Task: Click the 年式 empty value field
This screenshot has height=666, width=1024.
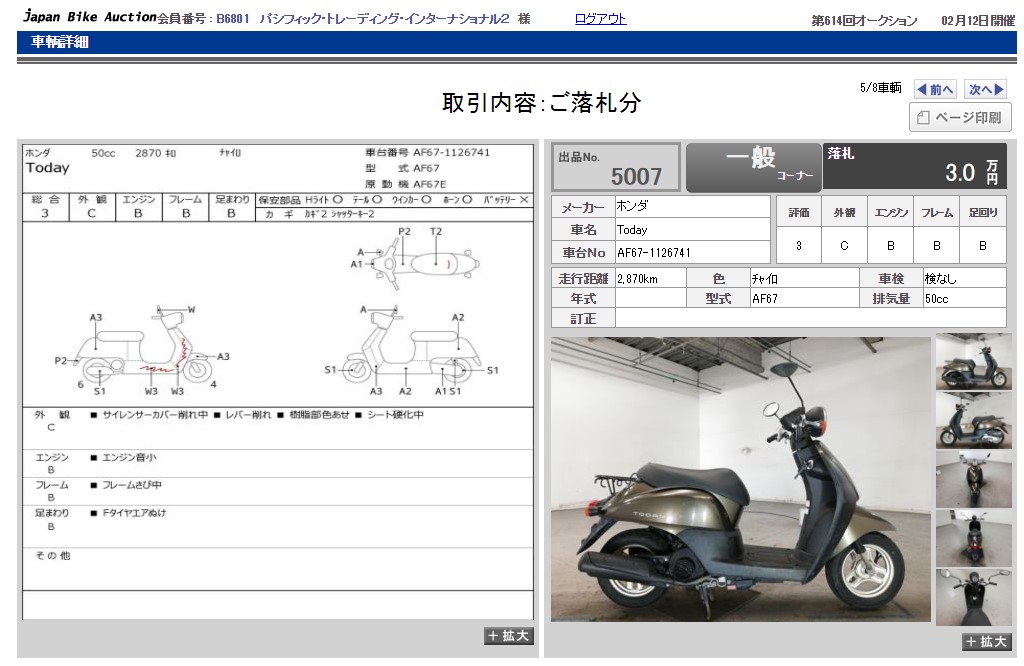Action: coord(650,298)
